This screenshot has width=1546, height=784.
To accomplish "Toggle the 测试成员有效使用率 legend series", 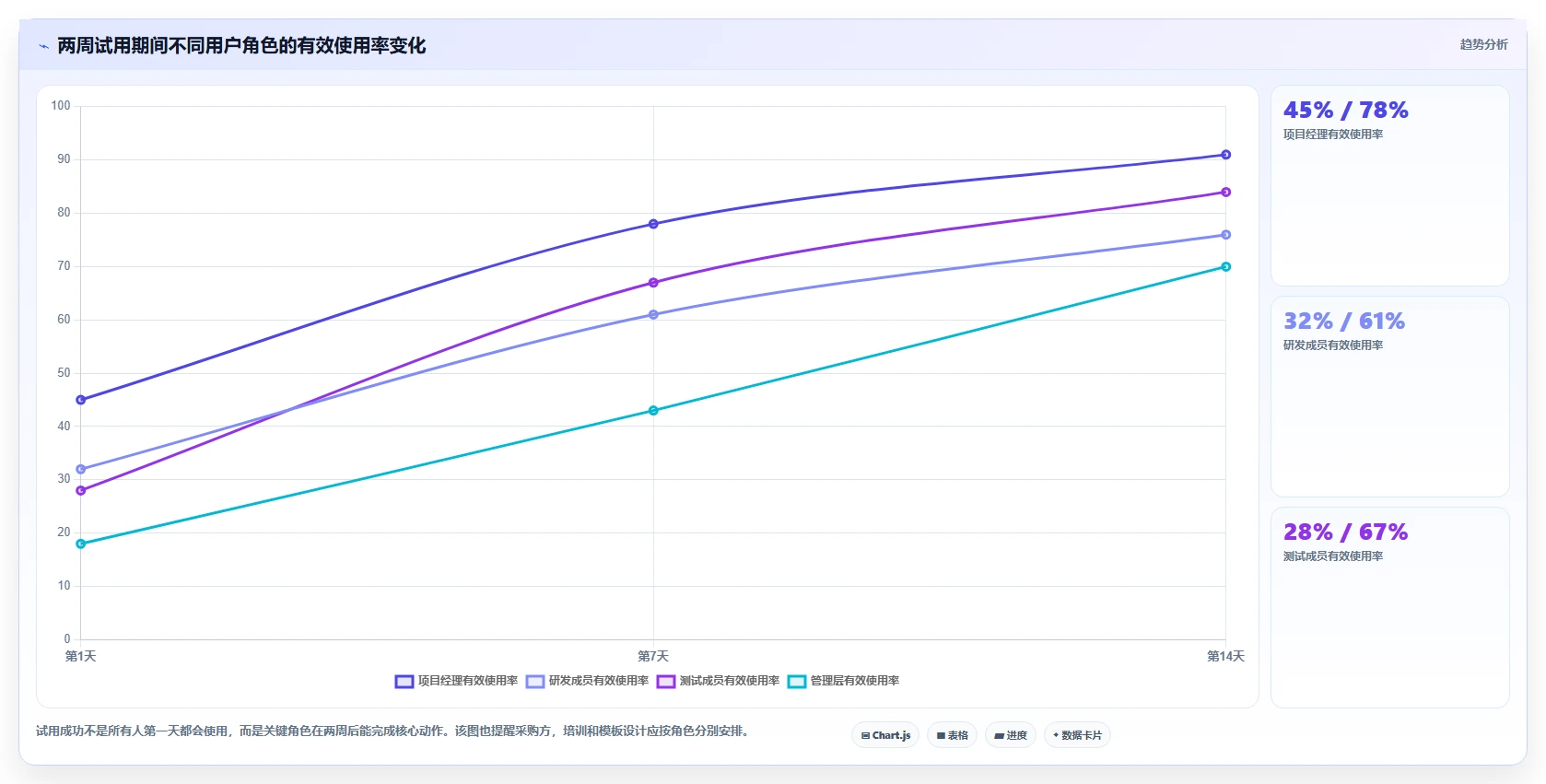I will pyautogui.click(x=718, y=681).
